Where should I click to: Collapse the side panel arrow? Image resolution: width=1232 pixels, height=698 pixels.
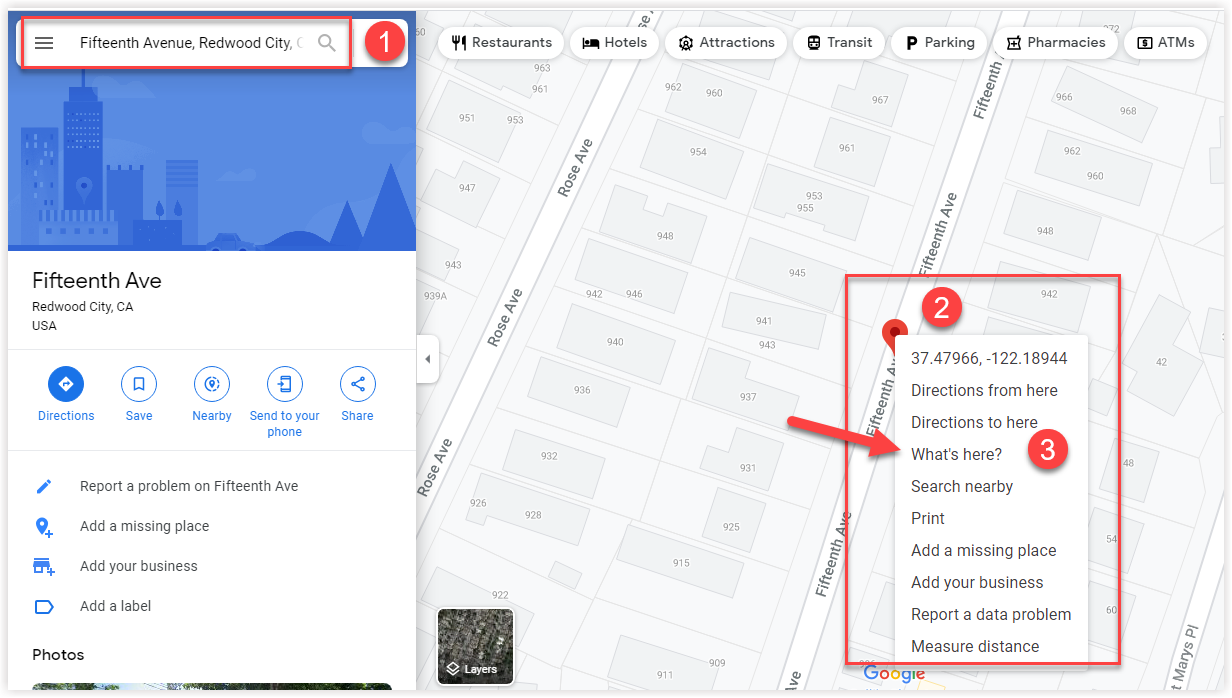428,359
